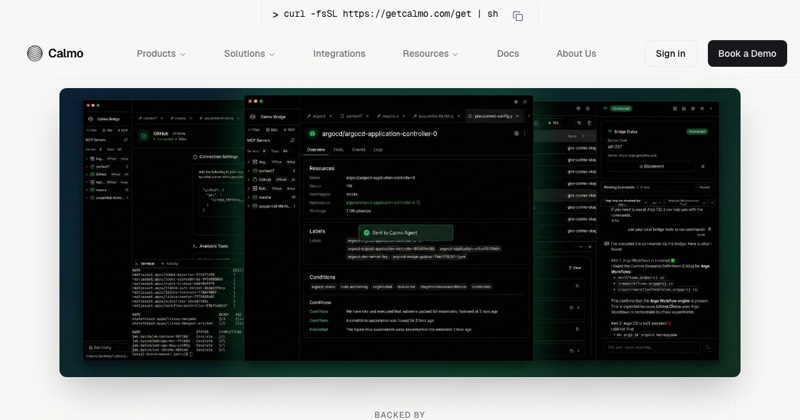
Task: Open the Resources dropdown menu
Action: (430, 54)
